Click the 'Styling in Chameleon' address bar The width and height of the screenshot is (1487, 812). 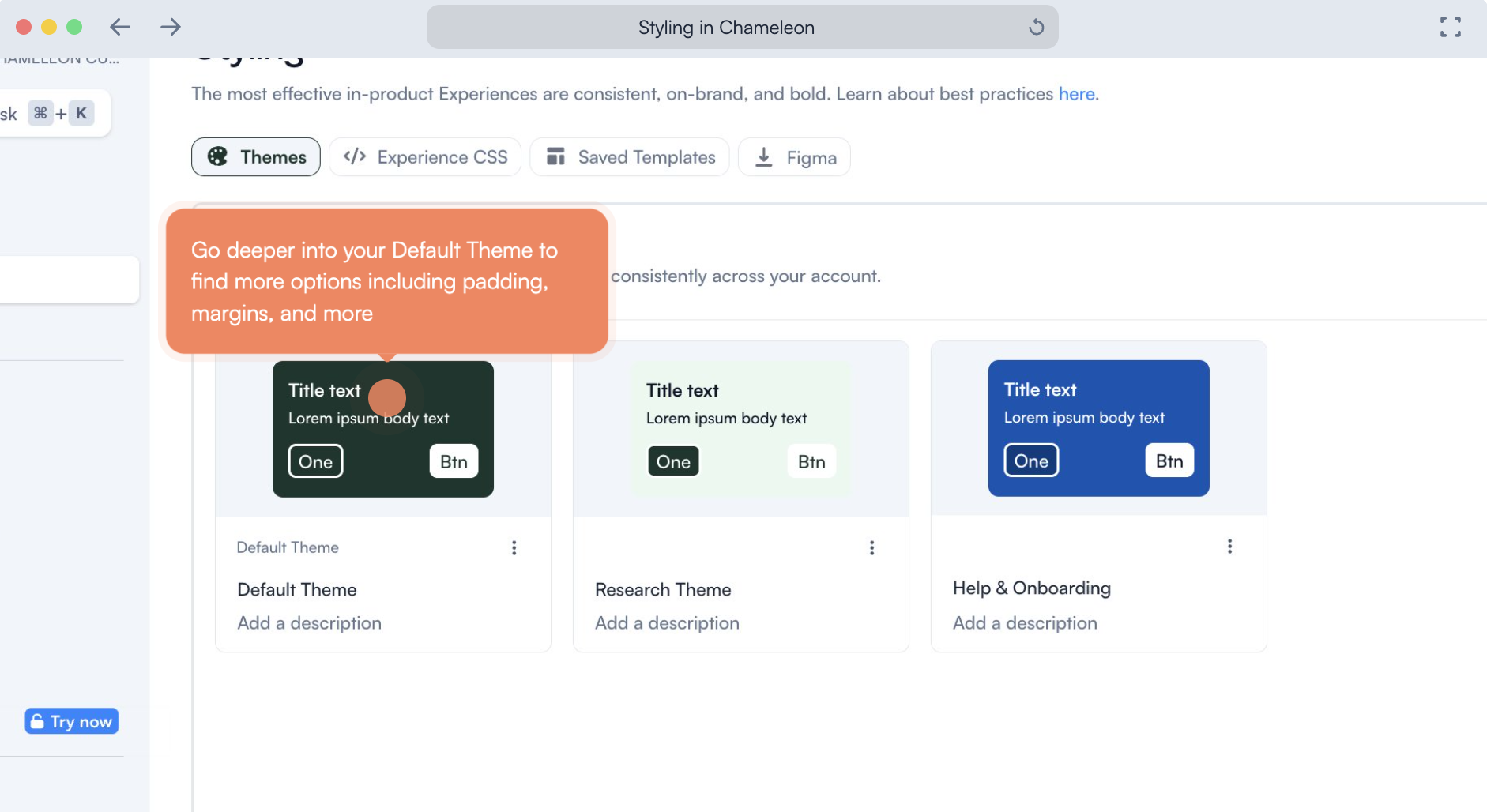[743, 28]
